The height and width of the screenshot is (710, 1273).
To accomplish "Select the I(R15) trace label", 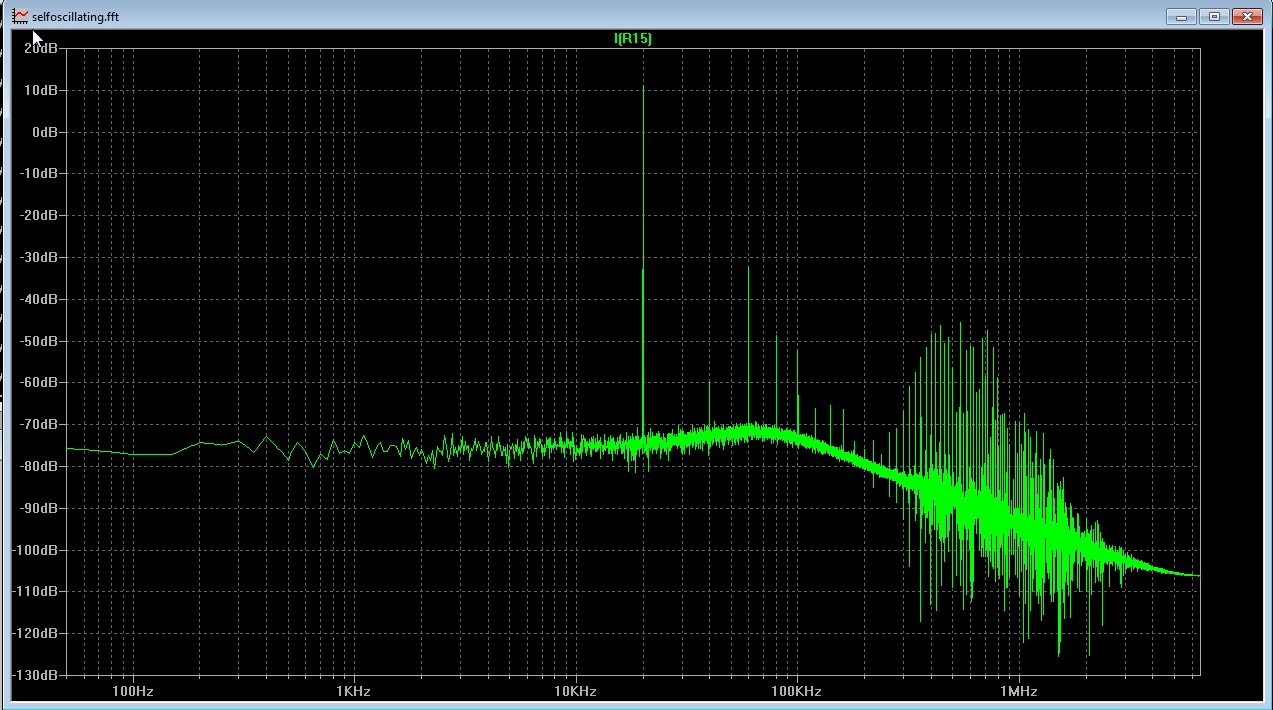I will tap(633, 38).
